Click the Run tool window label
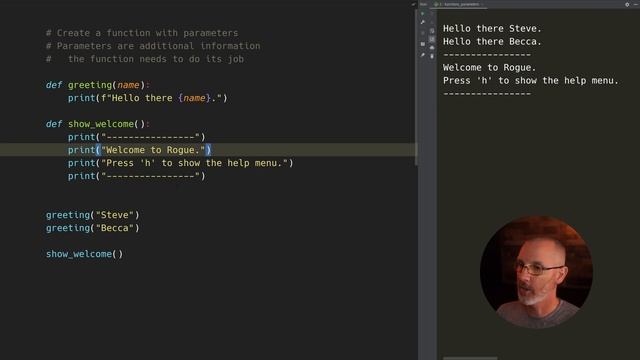Image resolution: width=640 pixels, height=360 pixels. 423,4
